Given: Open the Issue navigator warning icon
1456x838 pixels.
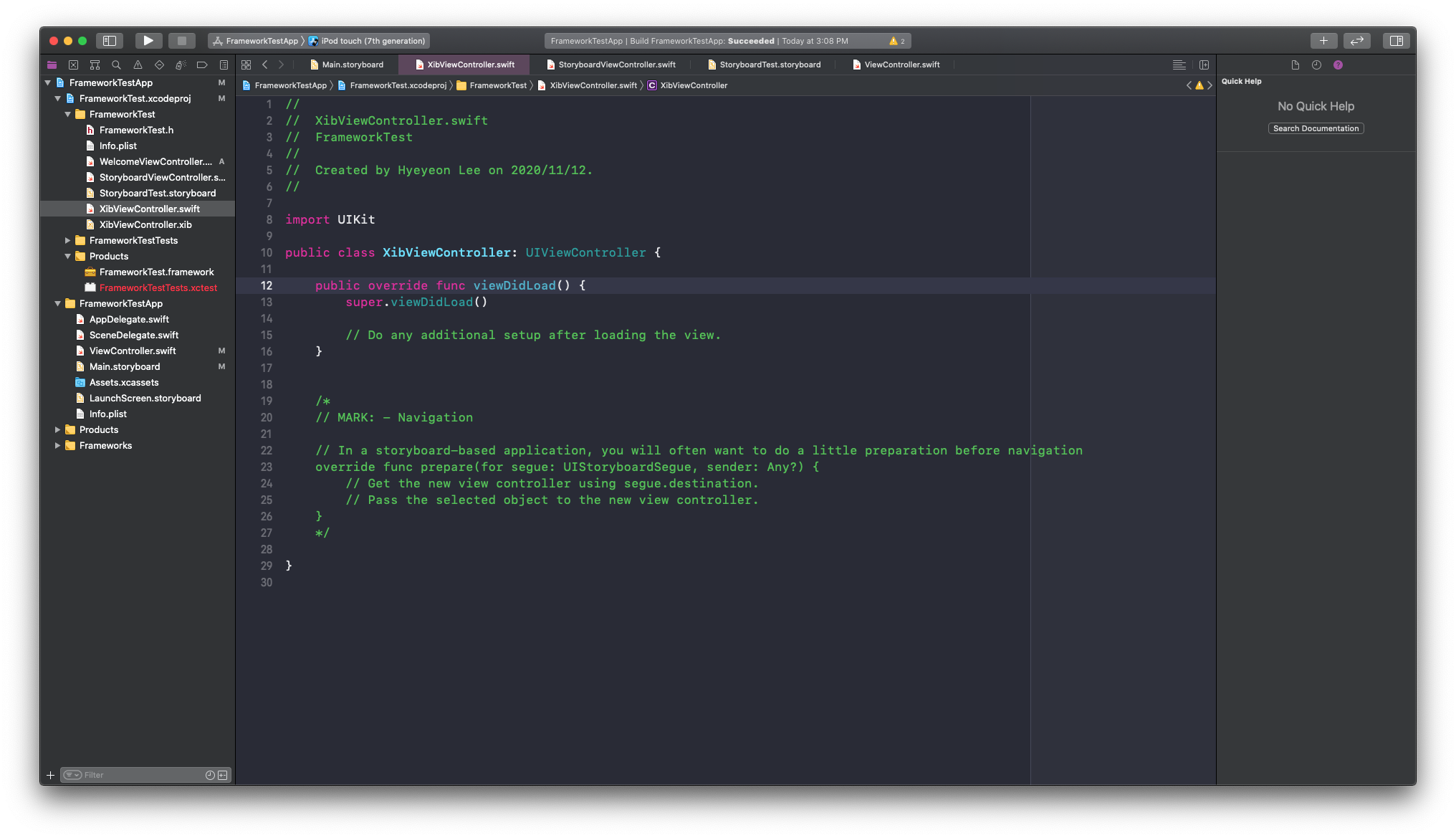Looking at the screenshot, I should pos(138,65).
